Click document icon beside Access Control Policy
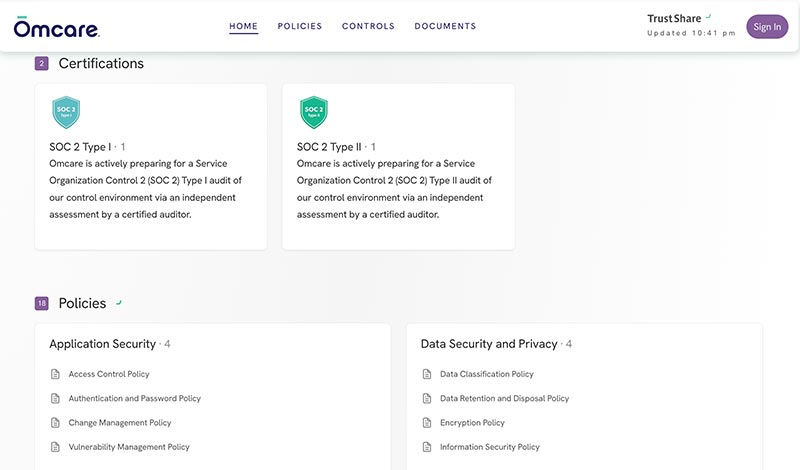Screen dimensions: 800x470 pos(55,374)
